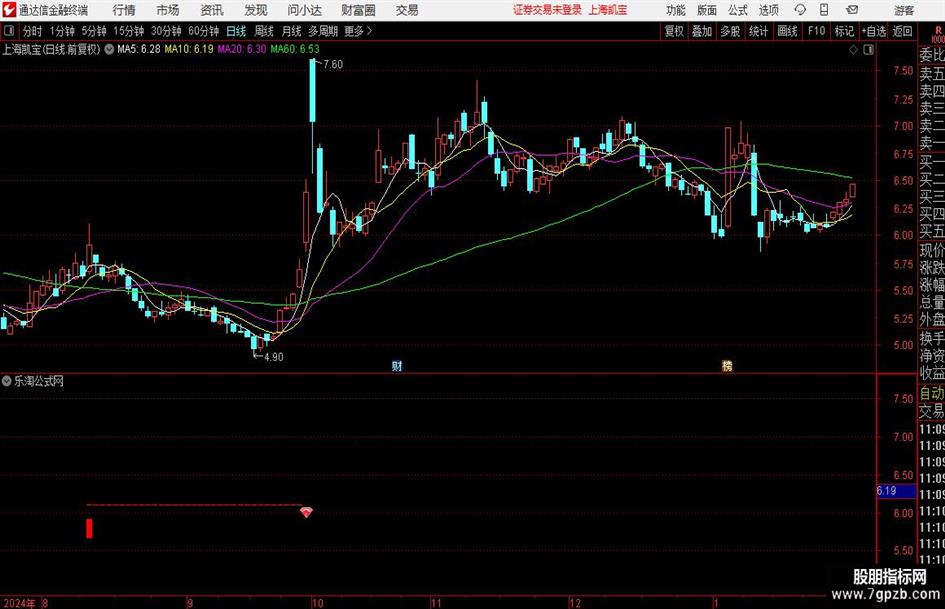Open the 问小达 menu
The image size is (945, 609).
click(x=304, y=10)
